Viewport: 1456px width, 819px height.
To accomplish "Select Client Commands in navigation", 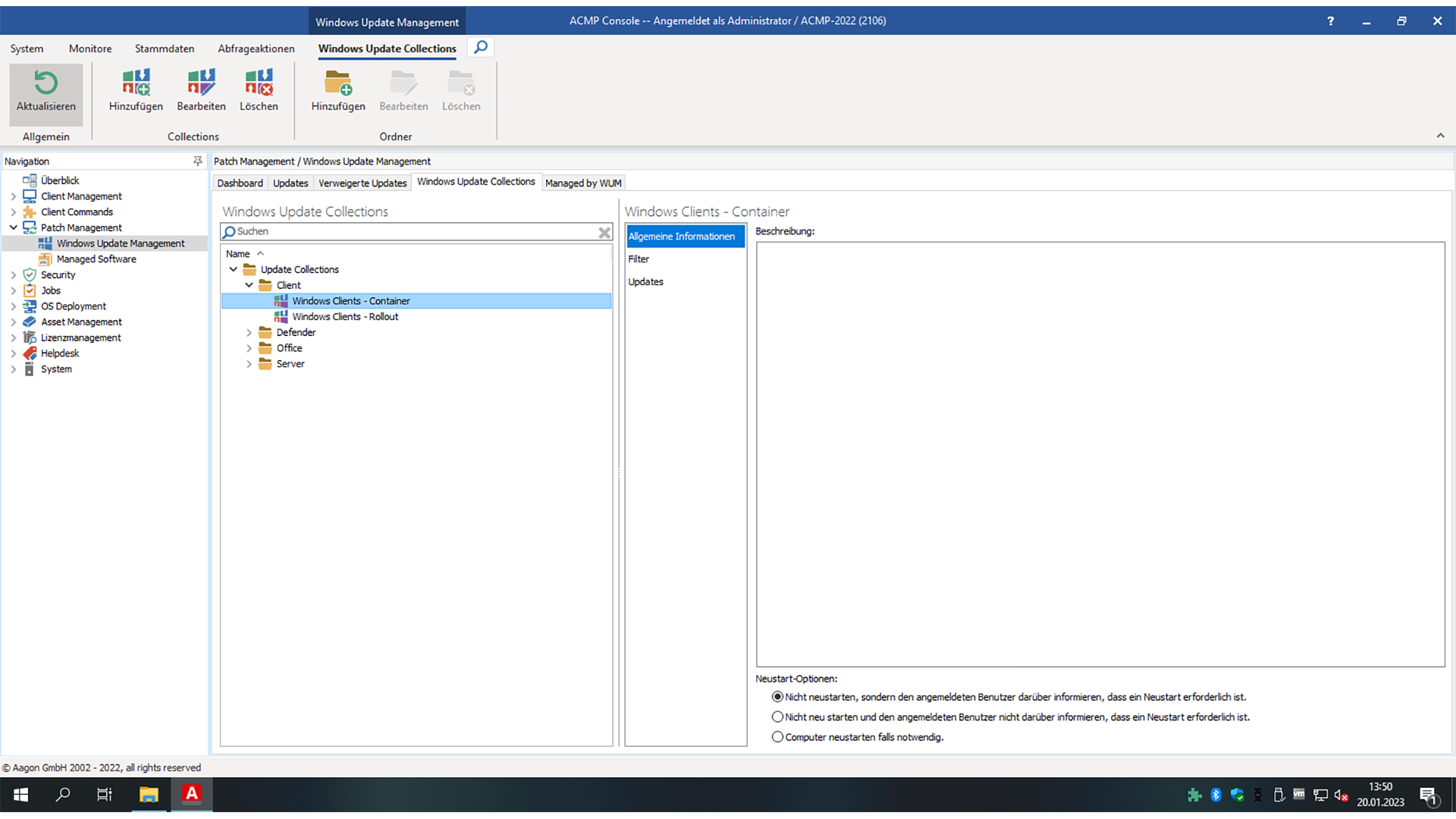I will (x=77, y=212).
